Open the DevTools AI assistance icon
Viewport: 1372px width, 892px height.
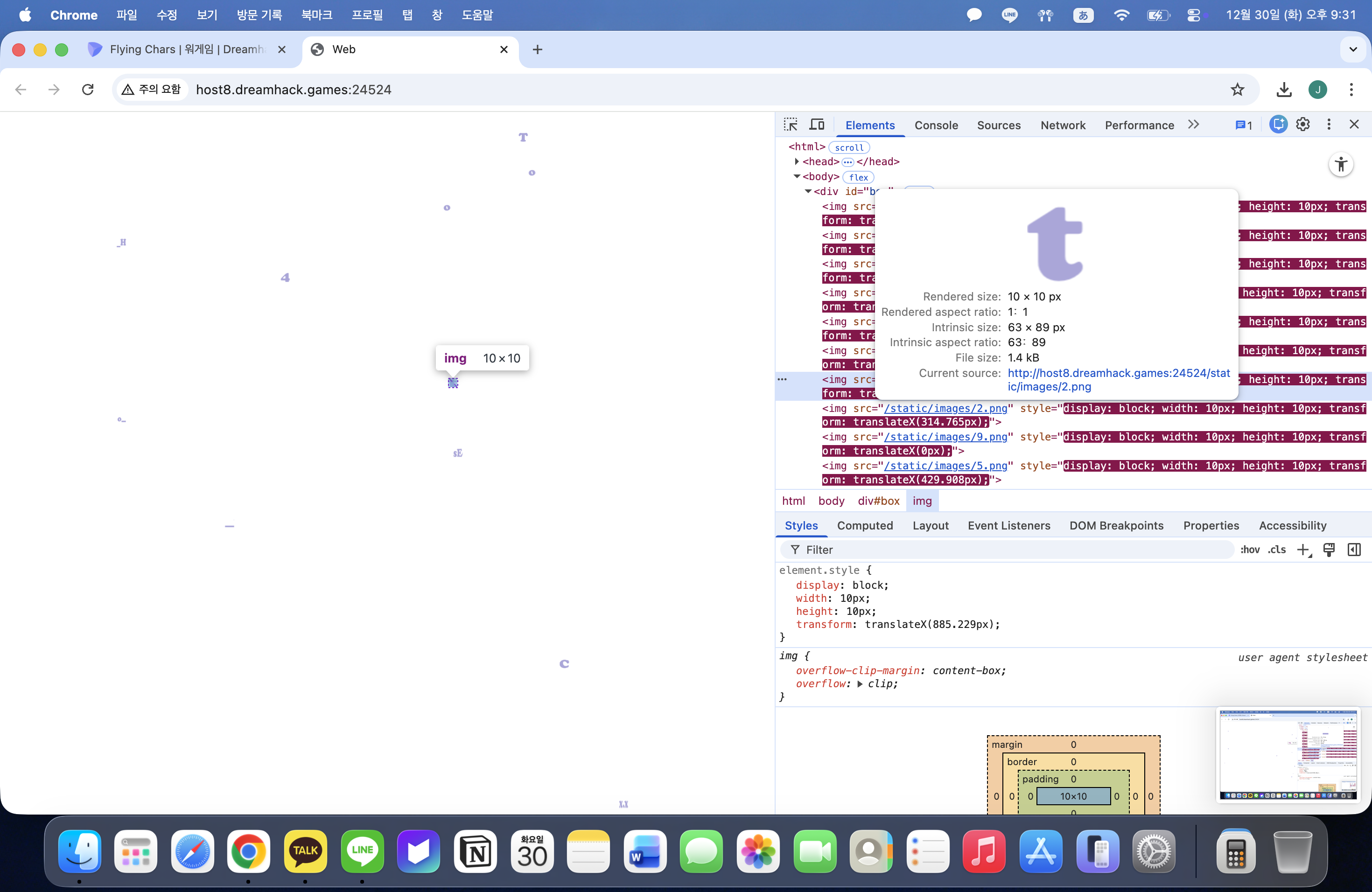(1278, 125)
